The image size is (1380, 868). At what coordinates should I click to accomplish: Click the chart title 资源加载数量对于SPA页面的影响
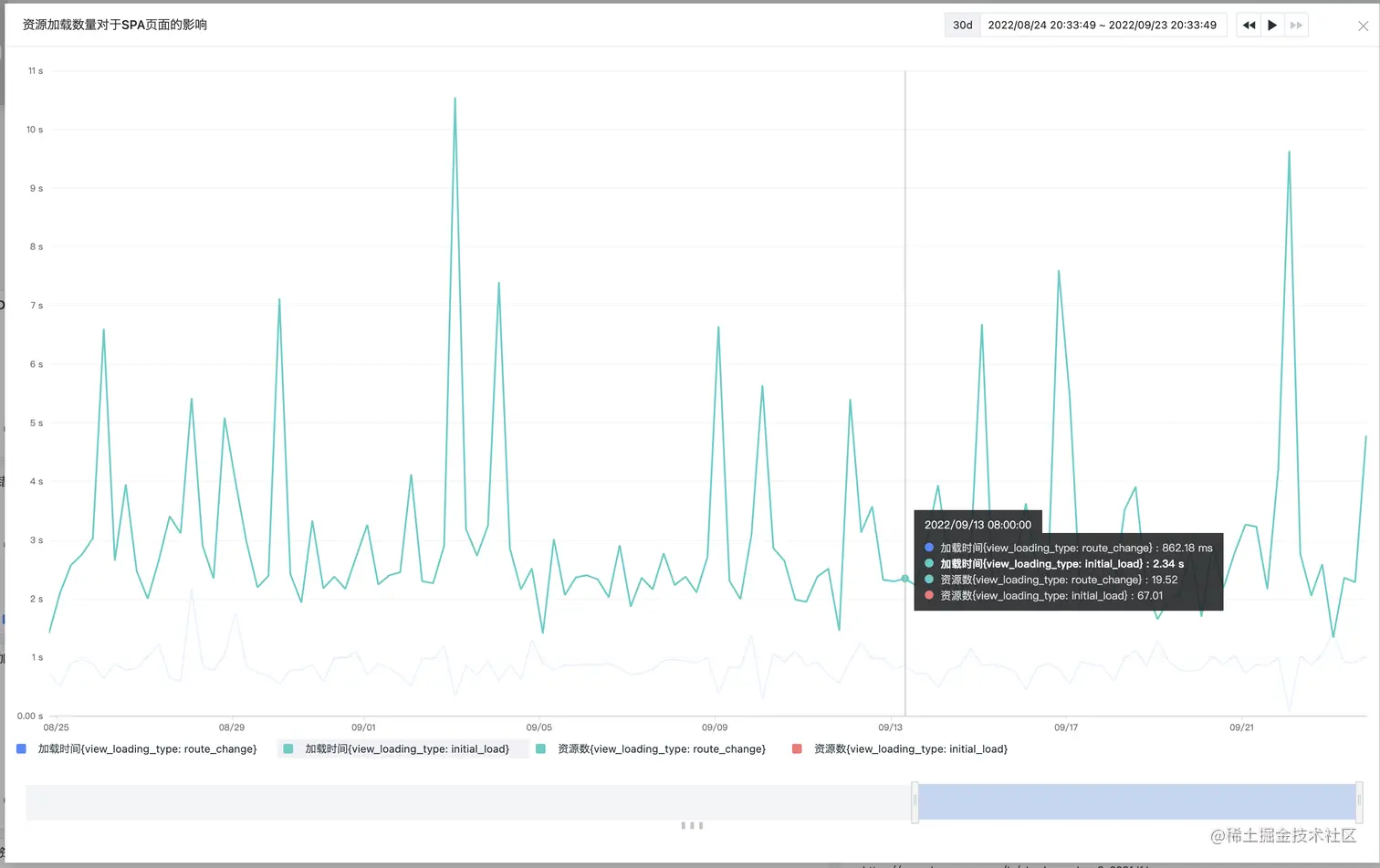tap(115, 25)
